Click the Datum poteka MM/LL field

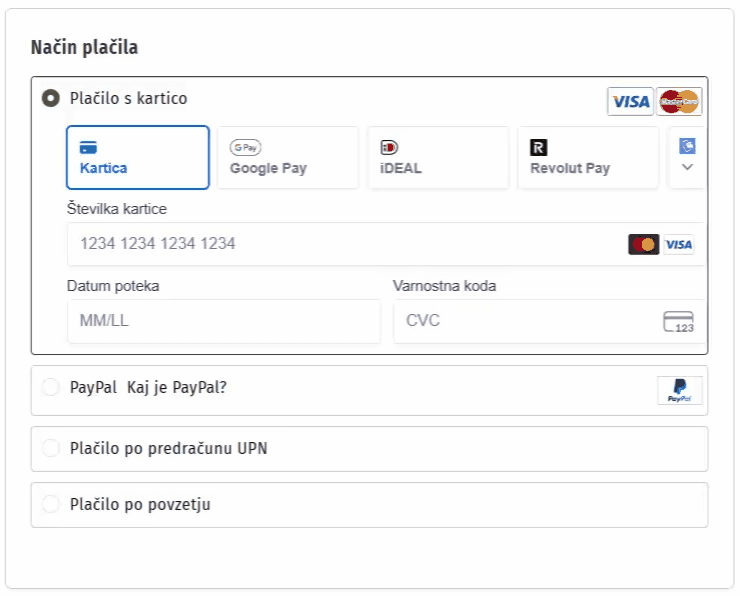point(223,321)
